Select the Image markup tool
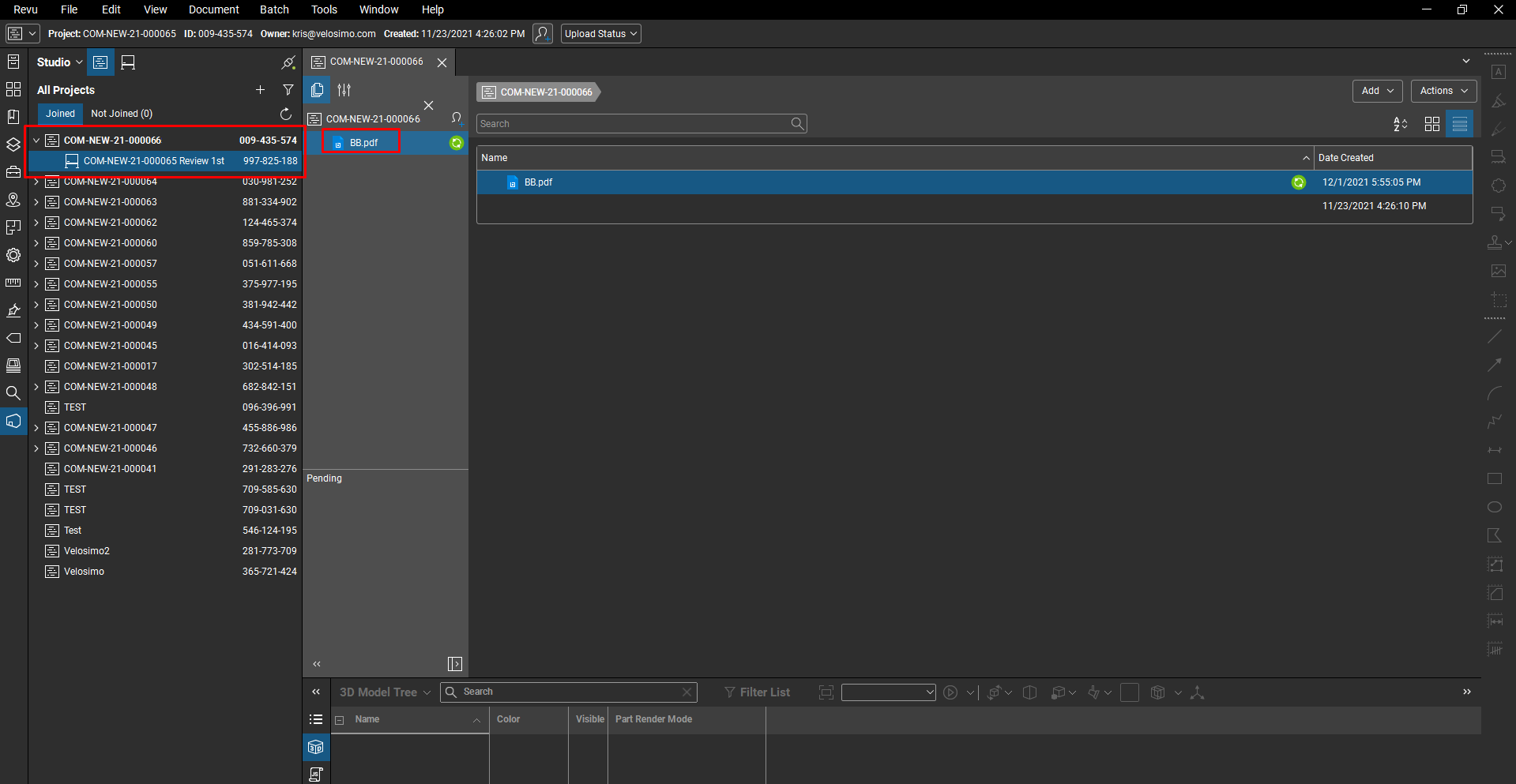Image resolution: width=1516 pixels, height=784 pixels. [1499, 271]
